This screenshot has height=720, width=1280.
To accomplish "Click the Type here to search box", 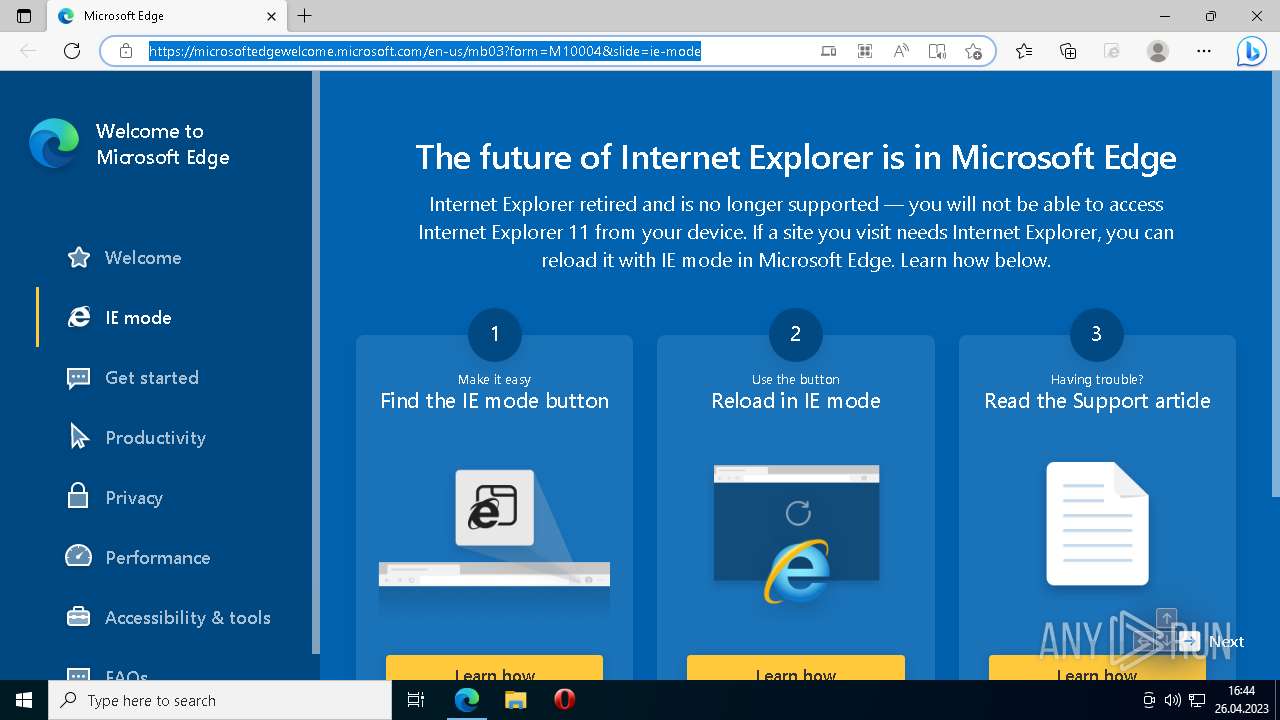I will [x=220, y=700].
